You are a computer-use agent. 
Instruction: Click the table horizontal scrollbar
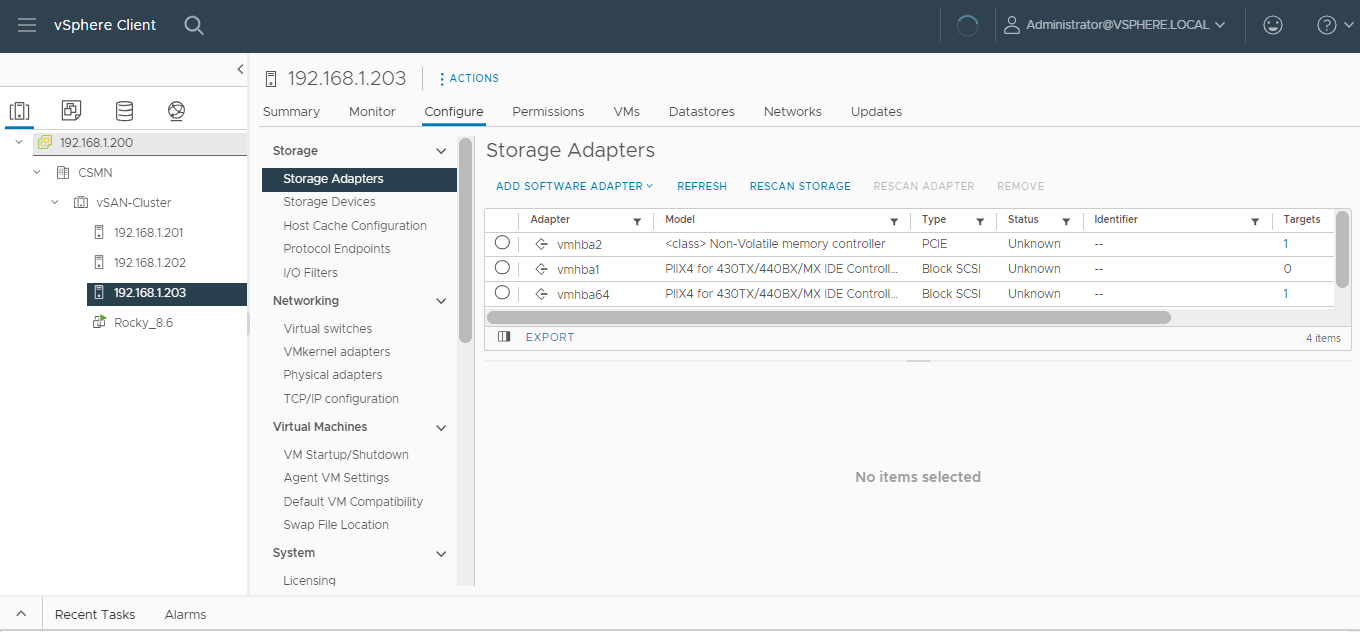828,317
